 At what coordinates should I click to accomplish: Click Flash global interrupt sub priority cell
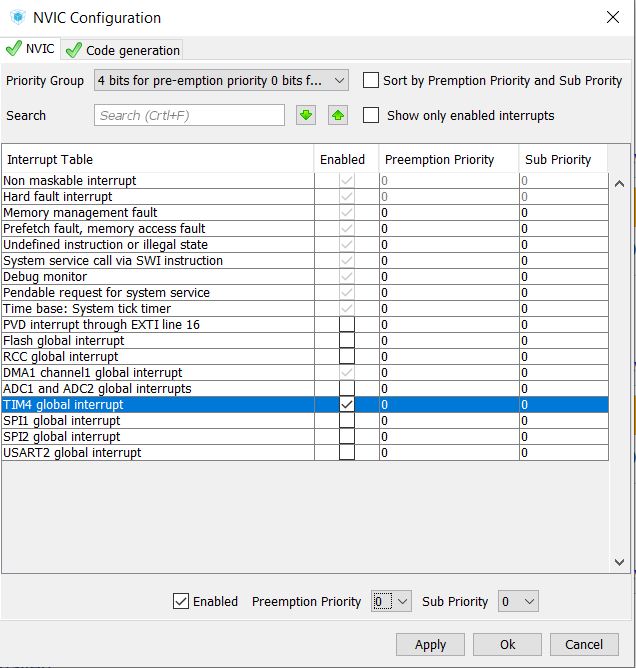click(x=564, y=340)
